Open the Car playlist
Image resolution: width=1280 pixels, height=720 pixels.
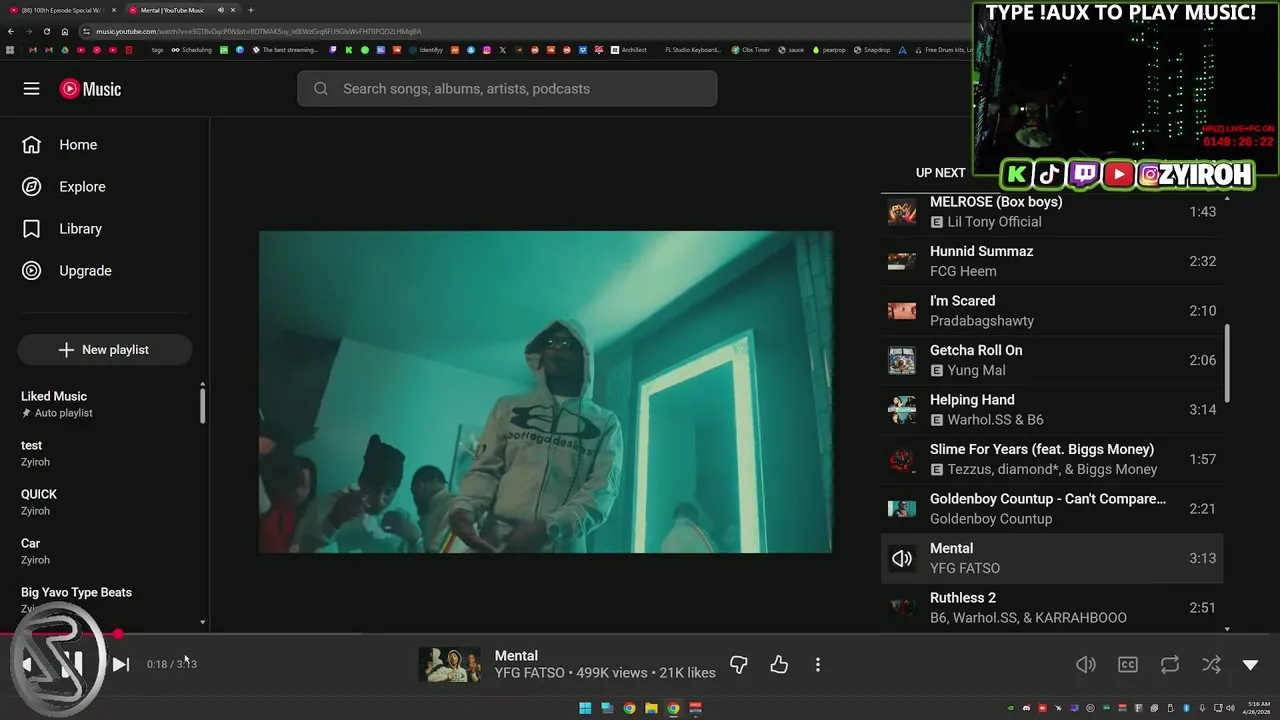tap(104, 551)
